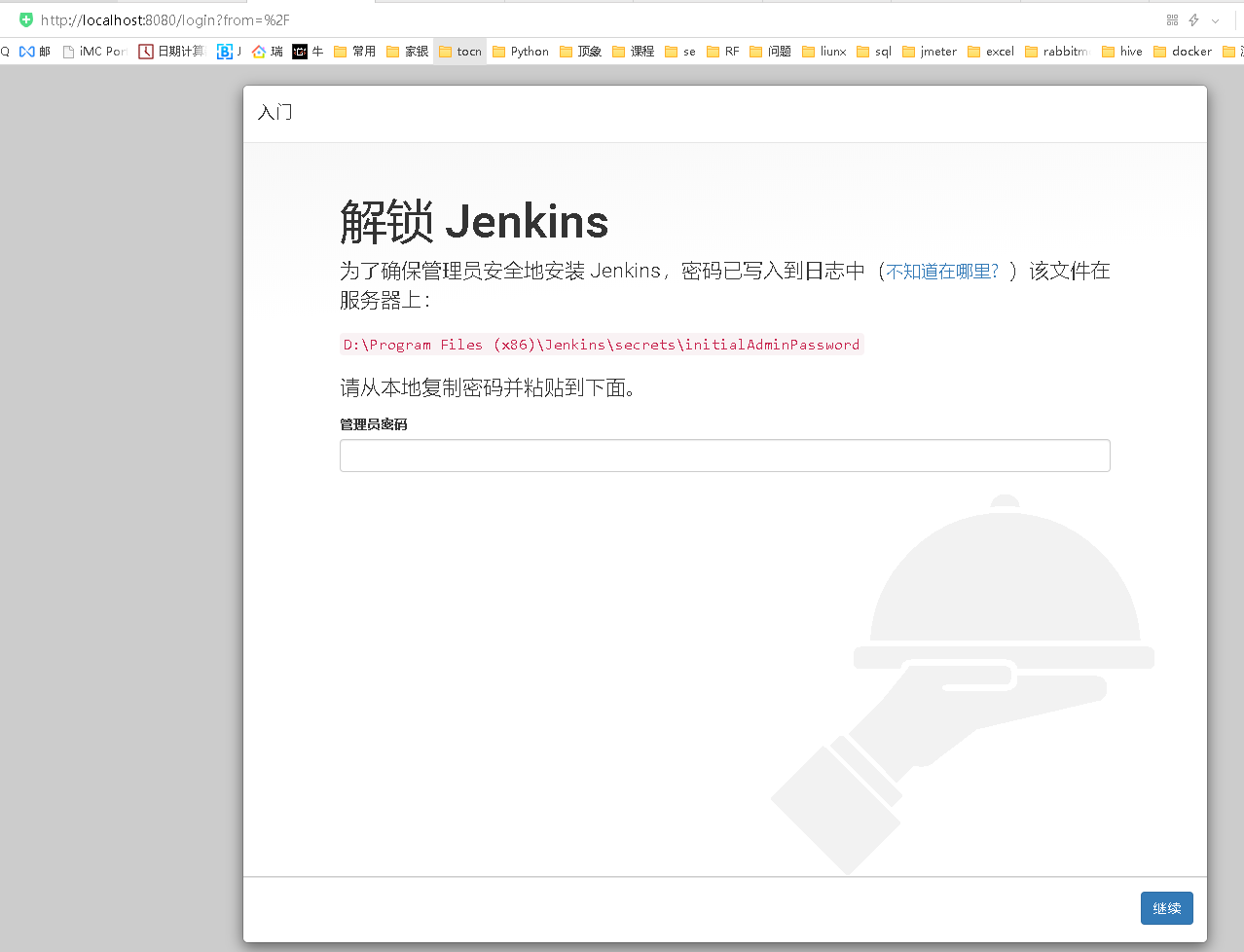1244x952 pixels.
Task: Open the 课程 bookmark folder
Action: click(633, 52)
